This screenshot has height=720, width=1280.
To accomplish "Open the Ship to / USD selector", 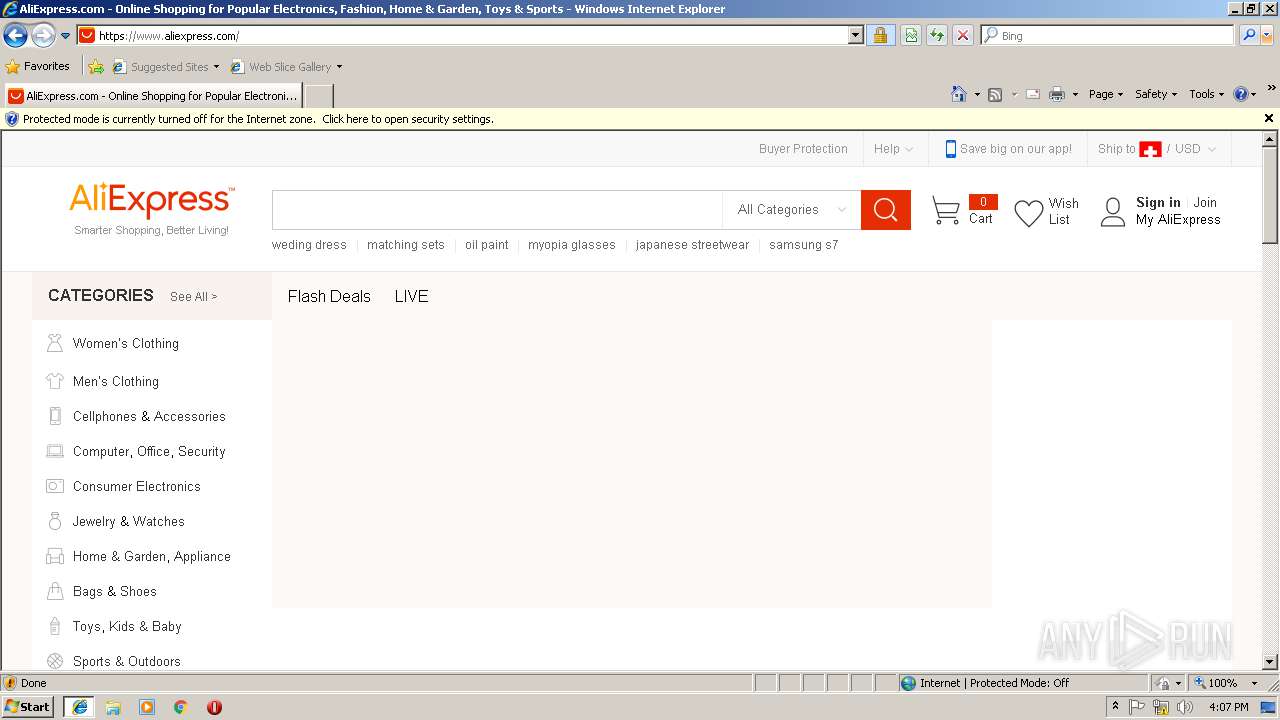I will [1157, 149].
